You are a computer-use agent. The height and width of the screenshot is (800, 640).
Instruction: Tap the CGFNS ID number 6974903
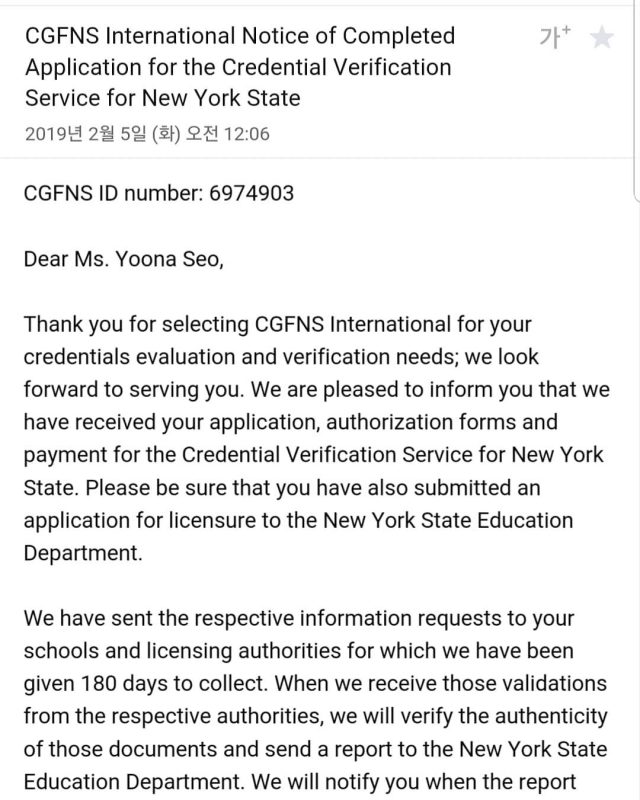click(252, 193)
